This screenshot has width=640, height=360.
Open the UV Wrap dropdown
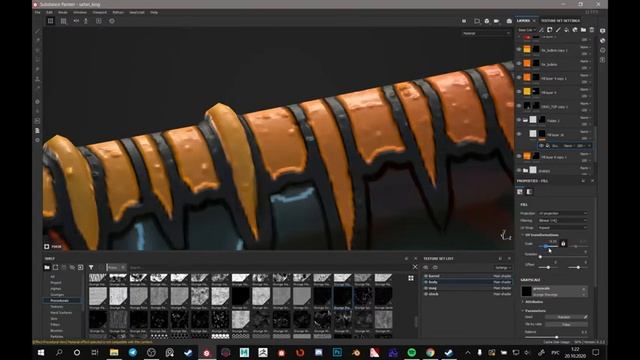563,228
